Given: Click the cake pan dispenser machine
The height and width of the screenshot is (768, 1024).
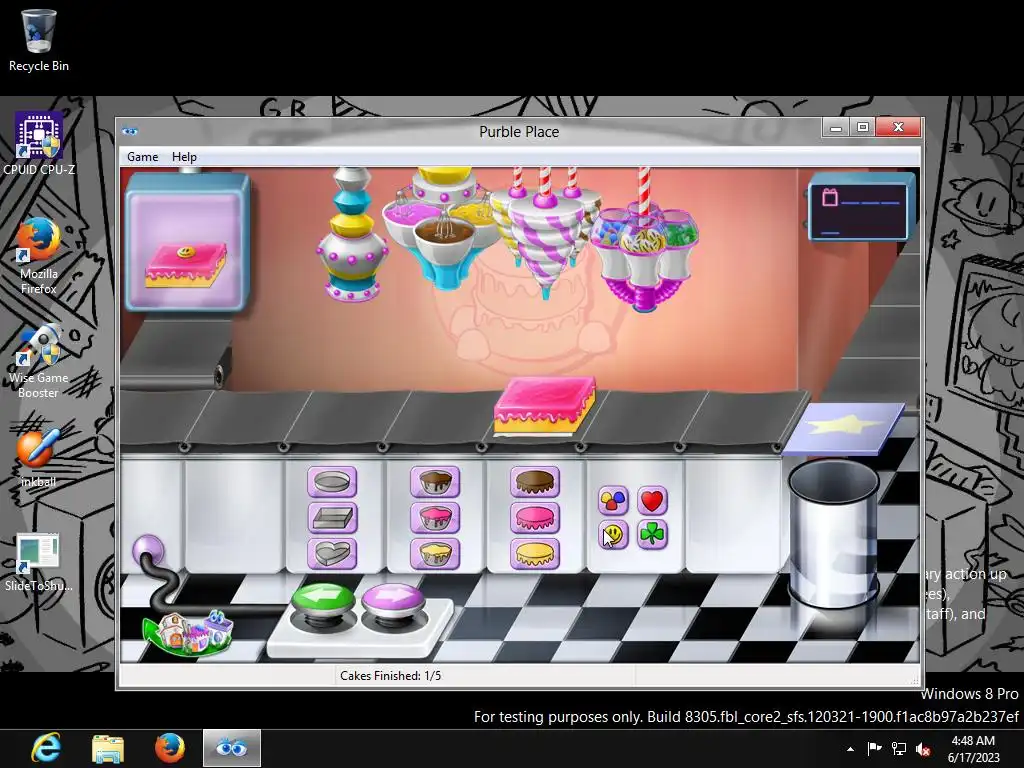Looking at the screenshot, I should (x=353, y=235).
